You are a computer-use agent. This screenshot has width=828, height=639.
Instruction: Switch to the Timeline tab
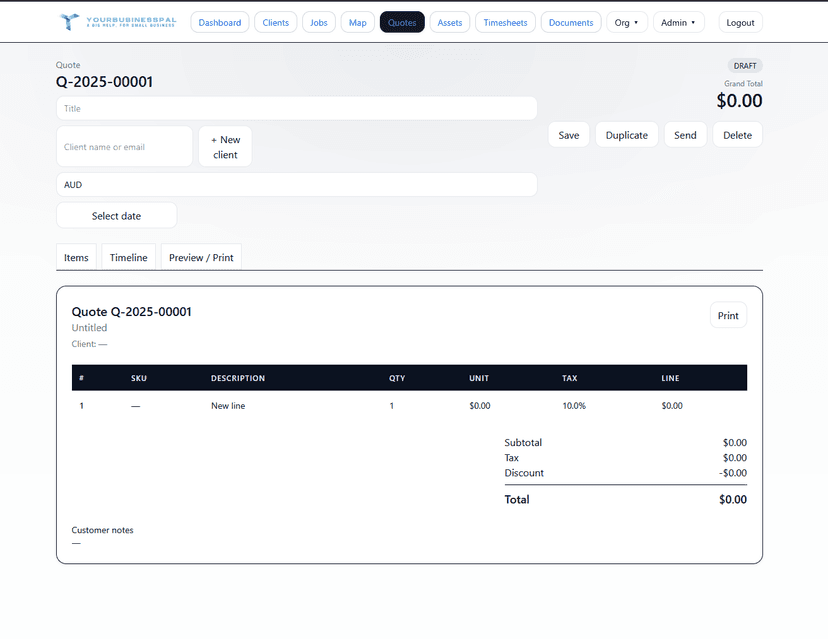pyautogui.click(x=128, y=257)
